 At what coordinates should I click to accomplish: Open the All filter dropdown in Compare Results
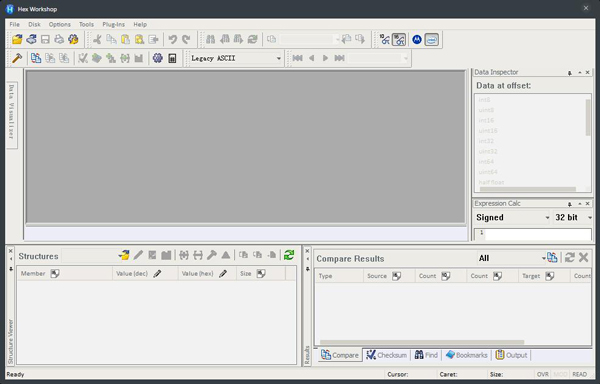511,258
